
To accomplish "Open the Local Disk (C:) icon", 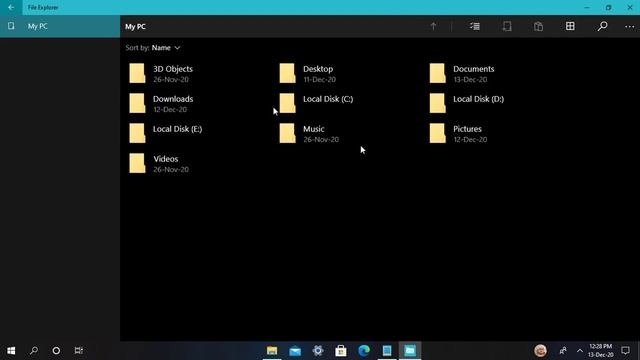I will [x=287, y=103].
